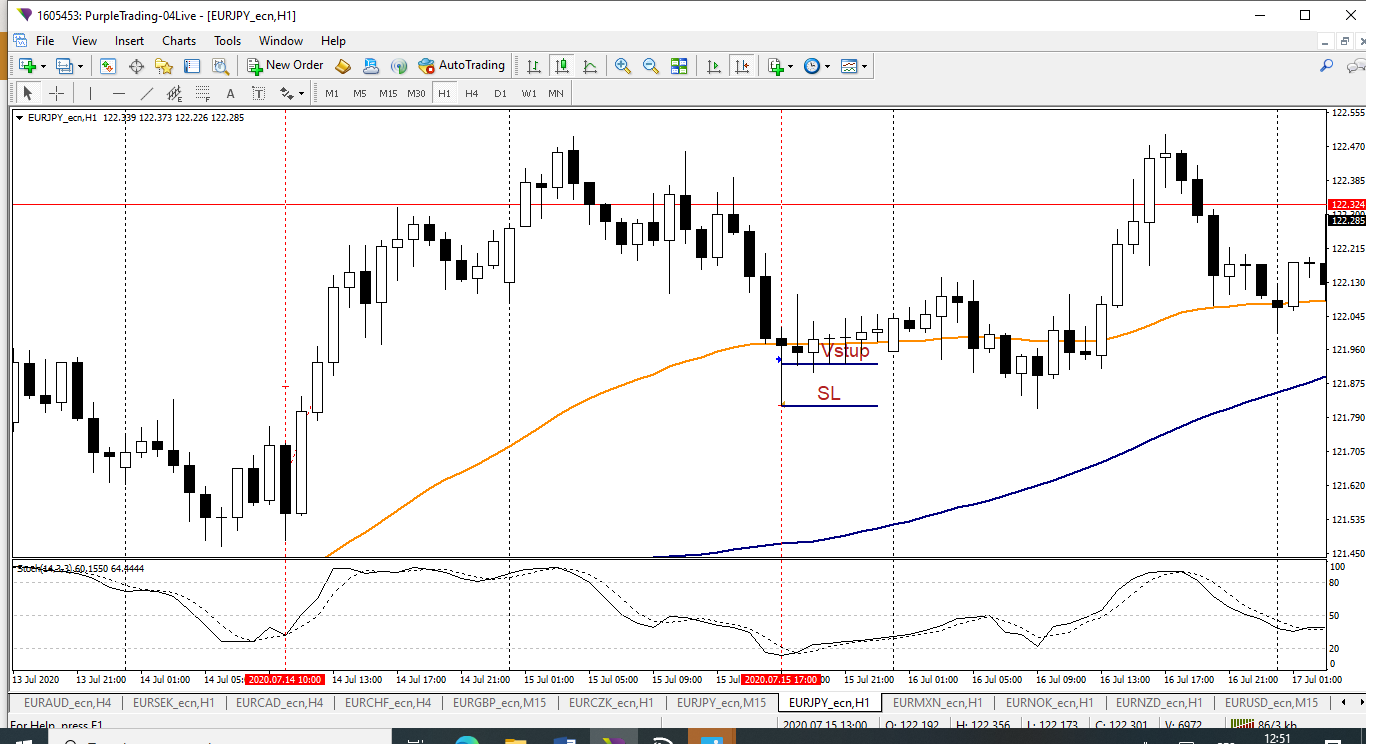Open a new chart window icon
This screenshot has width=1382, height=744.
[27, 66]
